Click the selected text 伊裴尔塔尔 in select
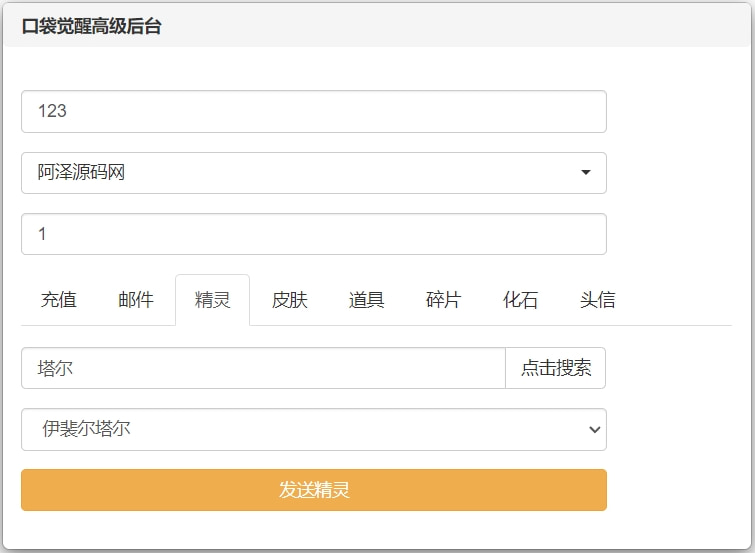Screen dimensions: 755x553 point(87,430)
